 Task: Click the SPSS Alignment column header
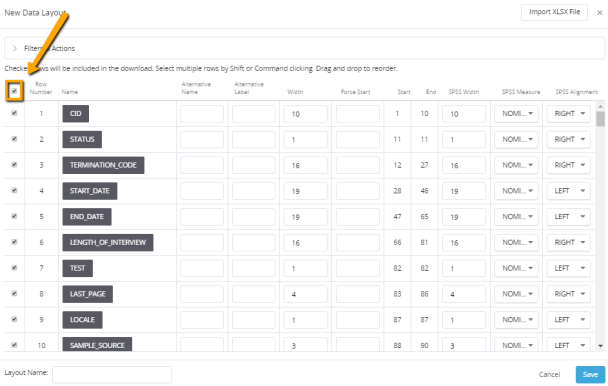point(577,92)
